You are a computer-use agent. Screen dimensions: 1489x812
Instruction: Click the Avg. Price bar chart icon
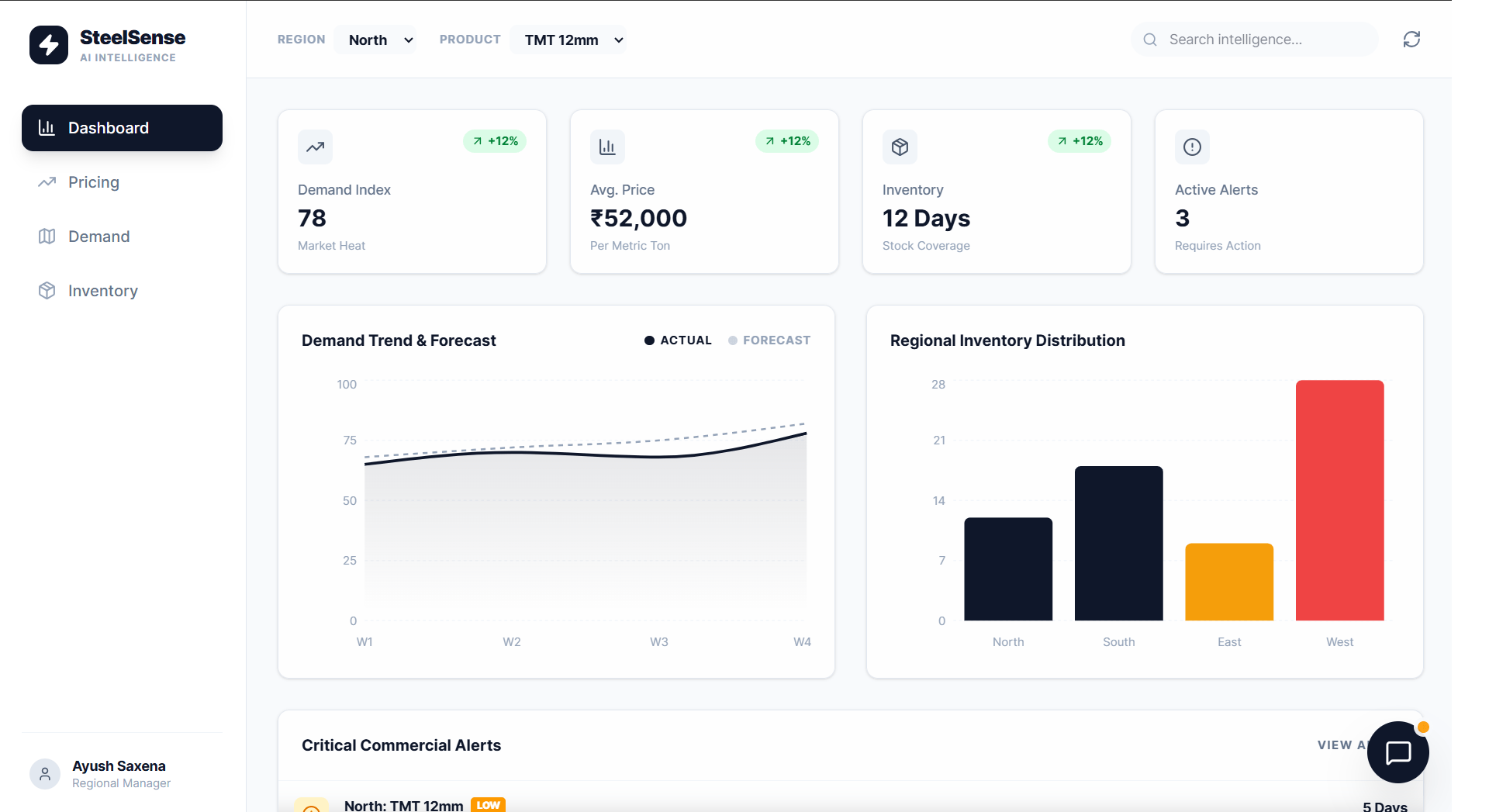(x=607, y=147)
